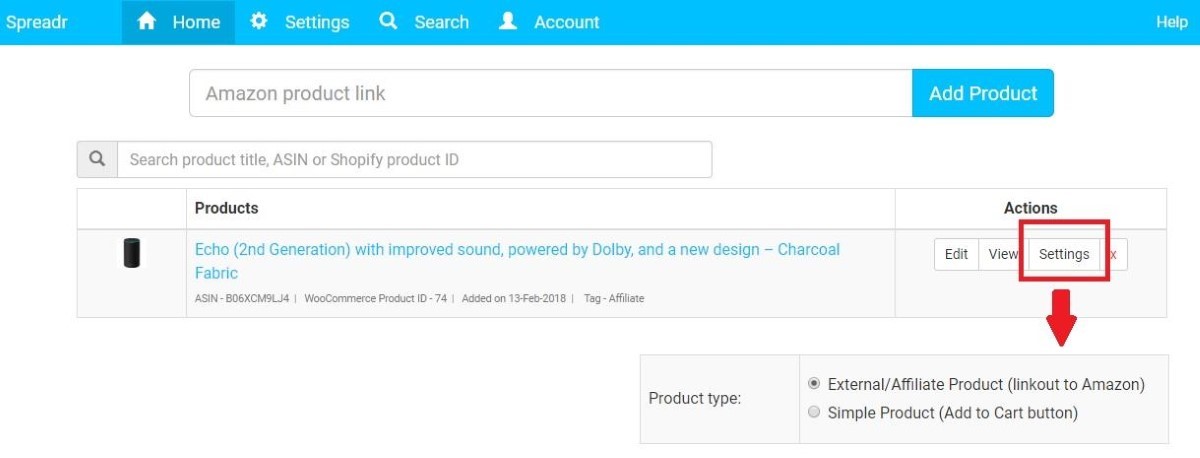The image size is (1200, 458).
Task: Click the Tag - Affiliate text
Action: point(614,298)
